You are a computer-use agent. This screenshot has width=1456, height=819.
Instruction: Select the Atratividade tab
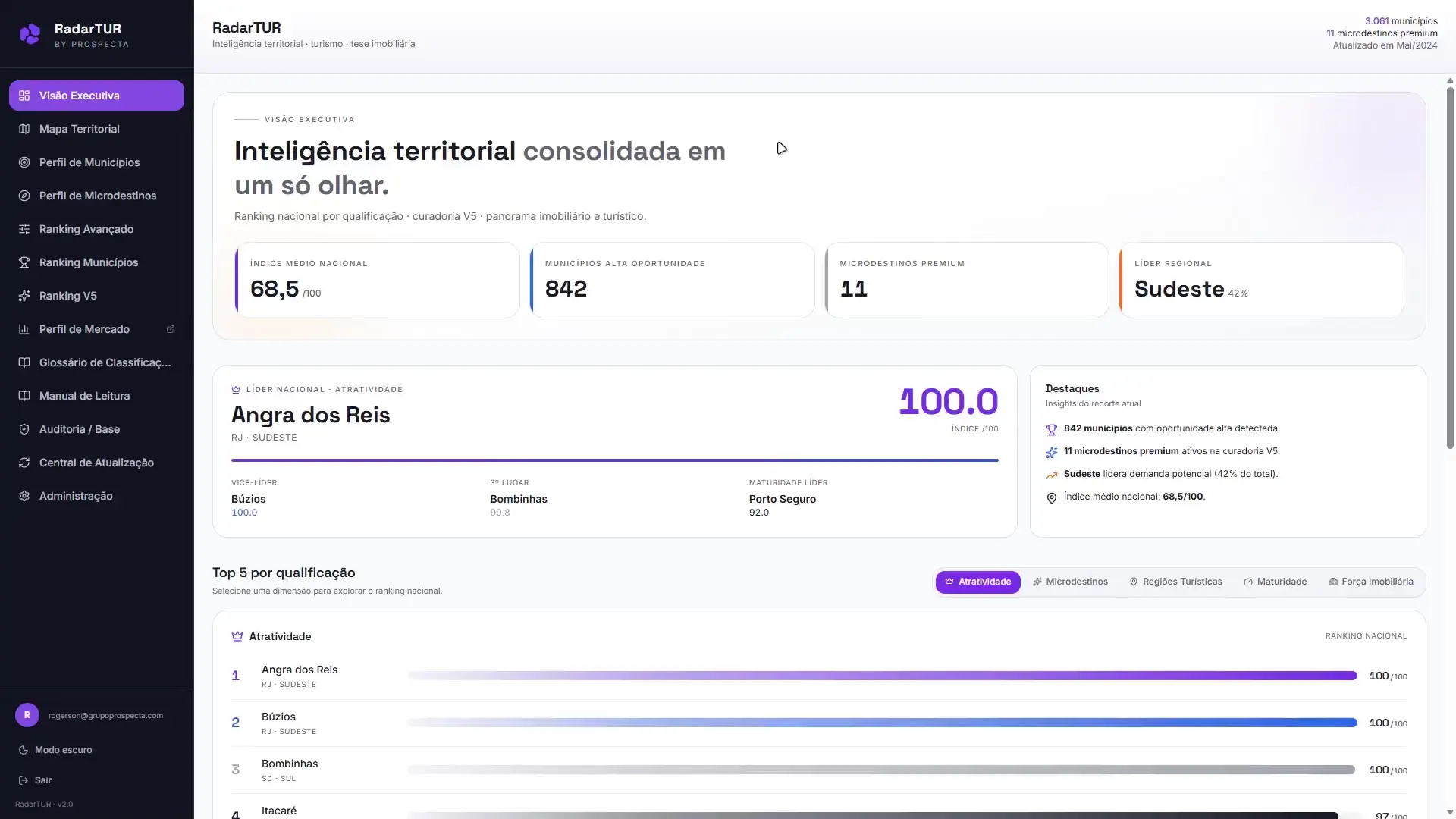977,582
